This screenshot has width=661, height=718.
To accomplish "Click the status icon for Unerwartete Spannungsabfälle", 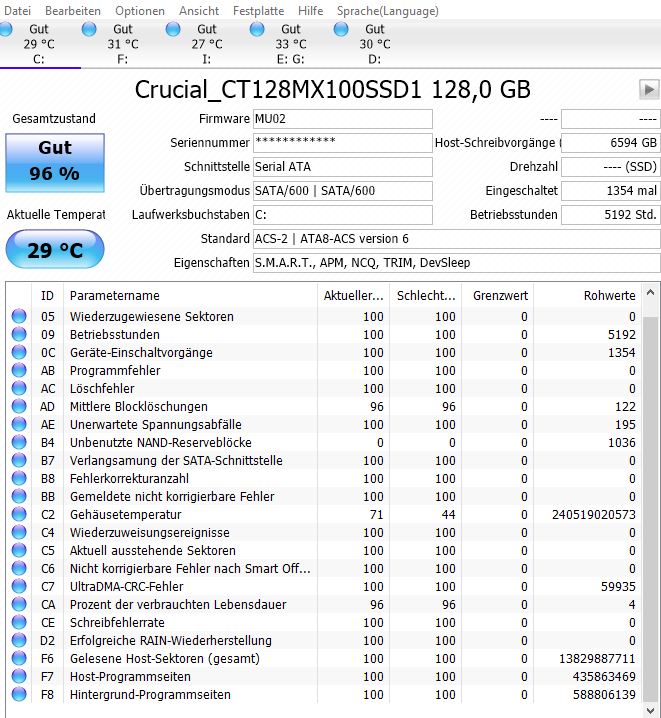I will coord(19,424).
